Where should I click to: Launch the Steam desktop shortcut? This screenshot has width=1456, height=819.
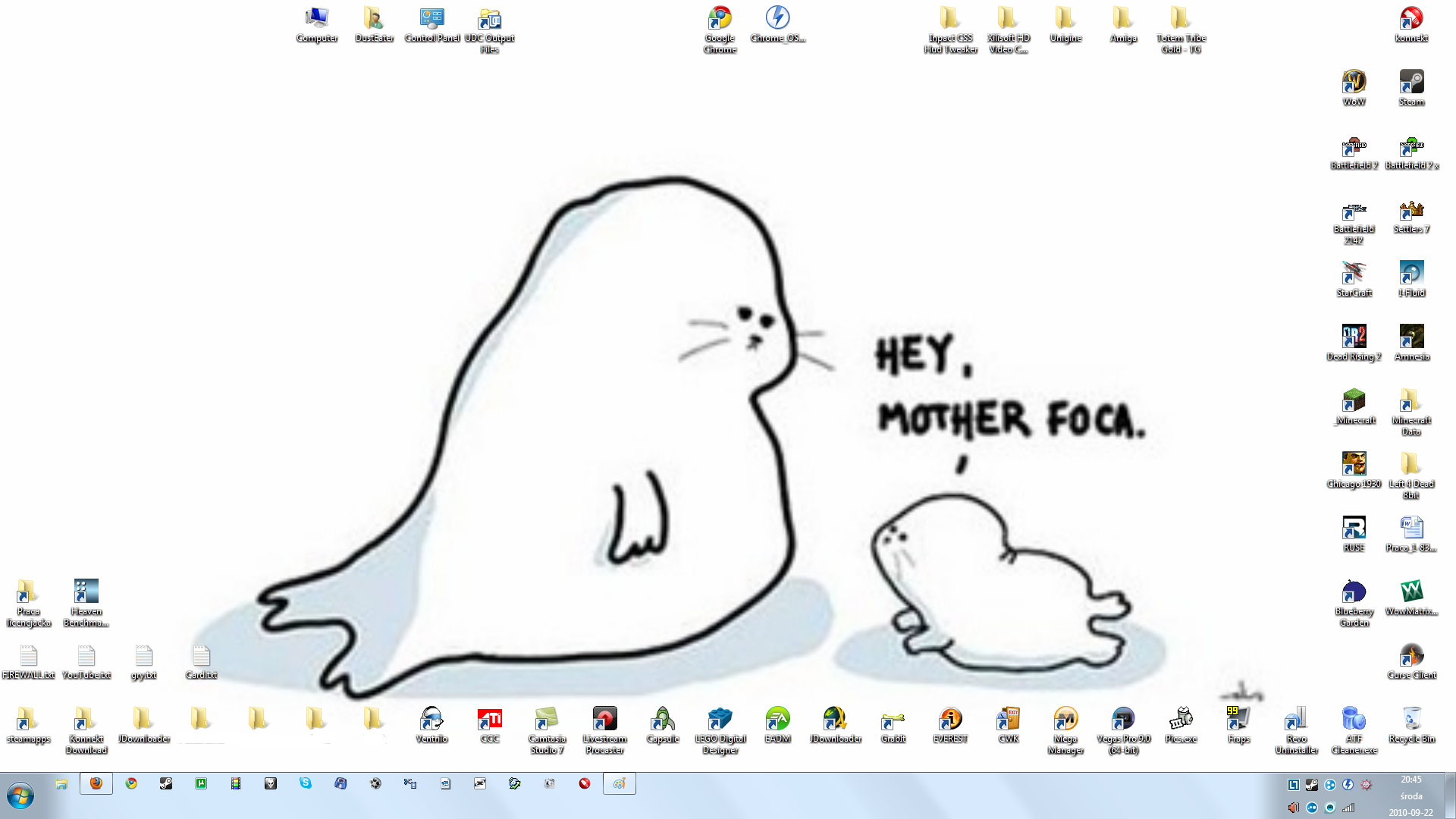tap(1412, 89)
